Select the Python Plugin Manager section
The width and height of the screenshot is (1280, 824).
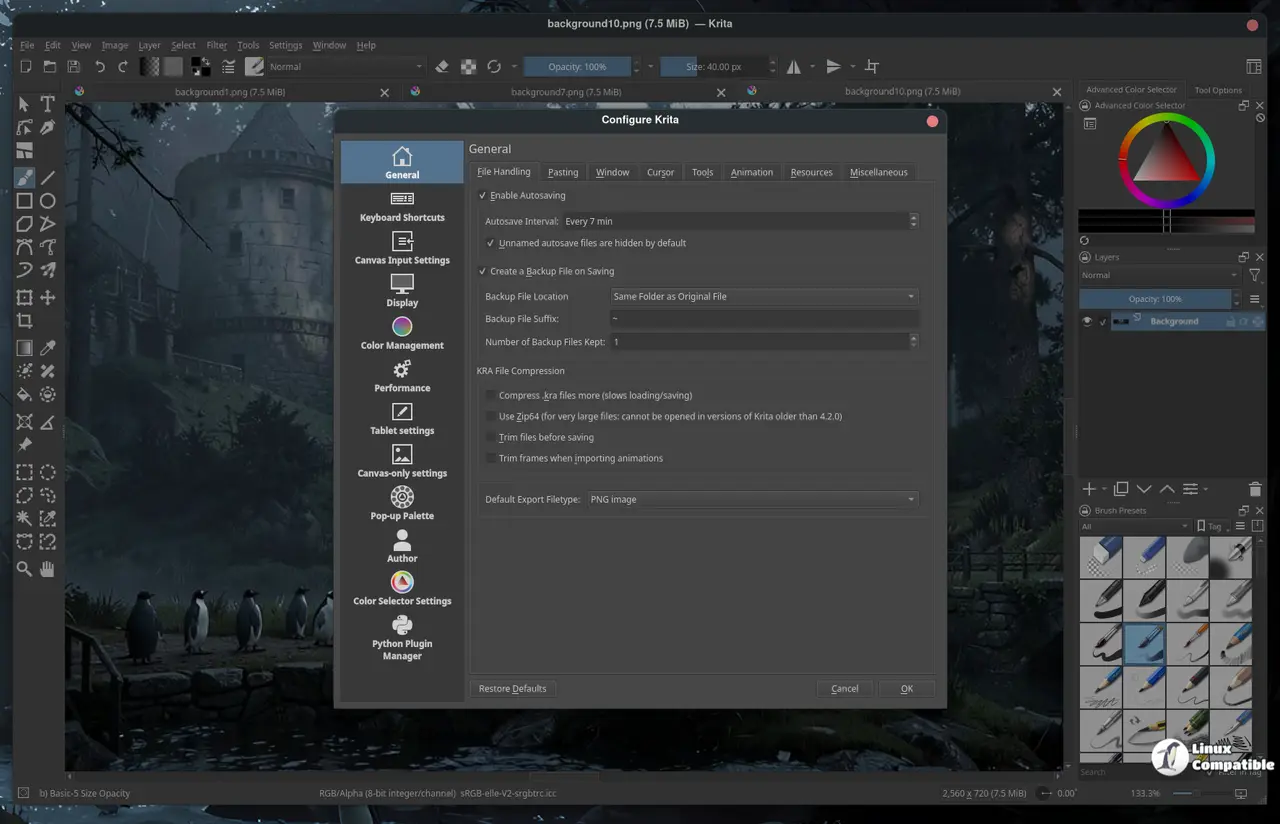[x=402, y=636]
